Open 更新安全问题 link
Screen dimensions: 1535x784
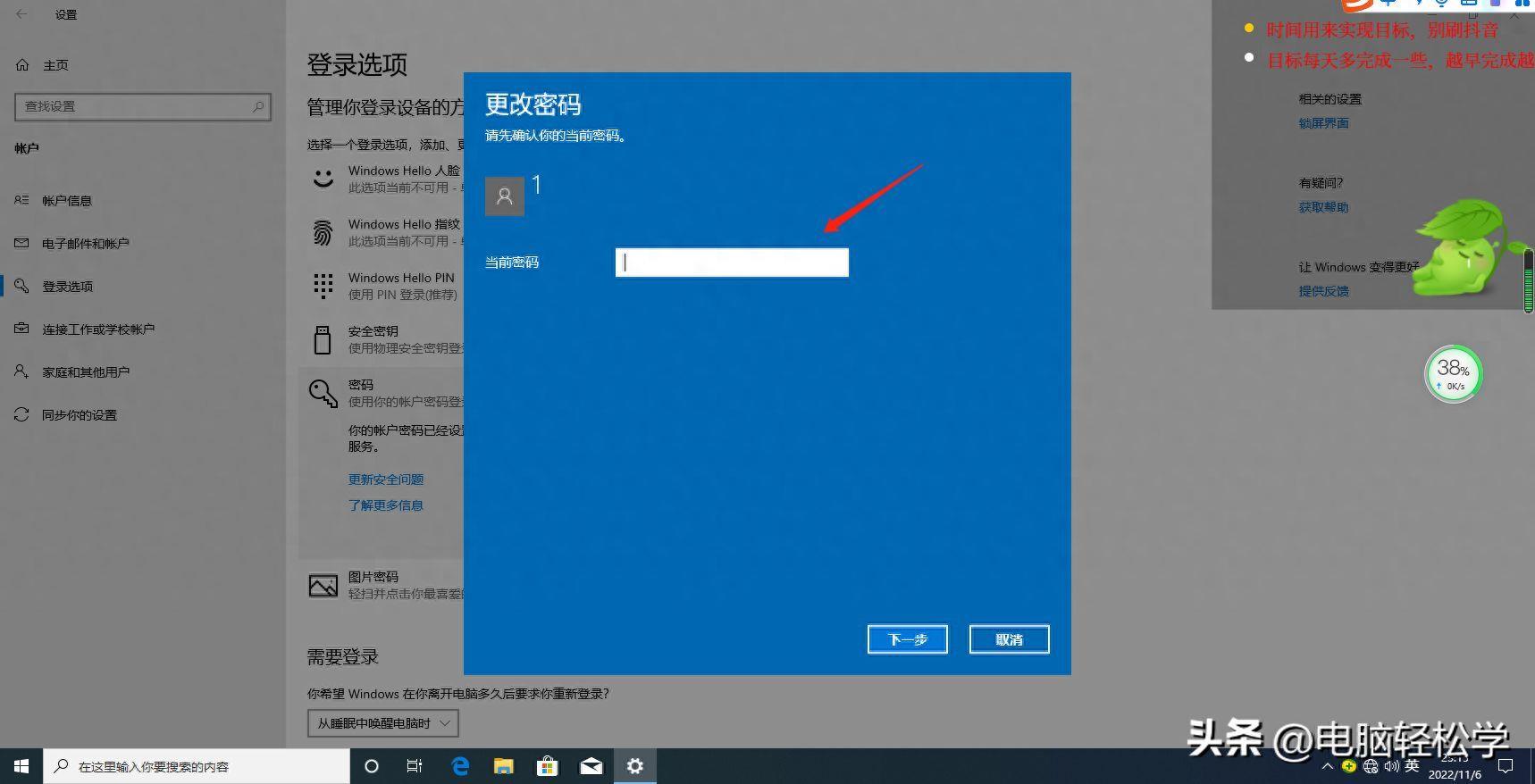[x=386, y=480]
